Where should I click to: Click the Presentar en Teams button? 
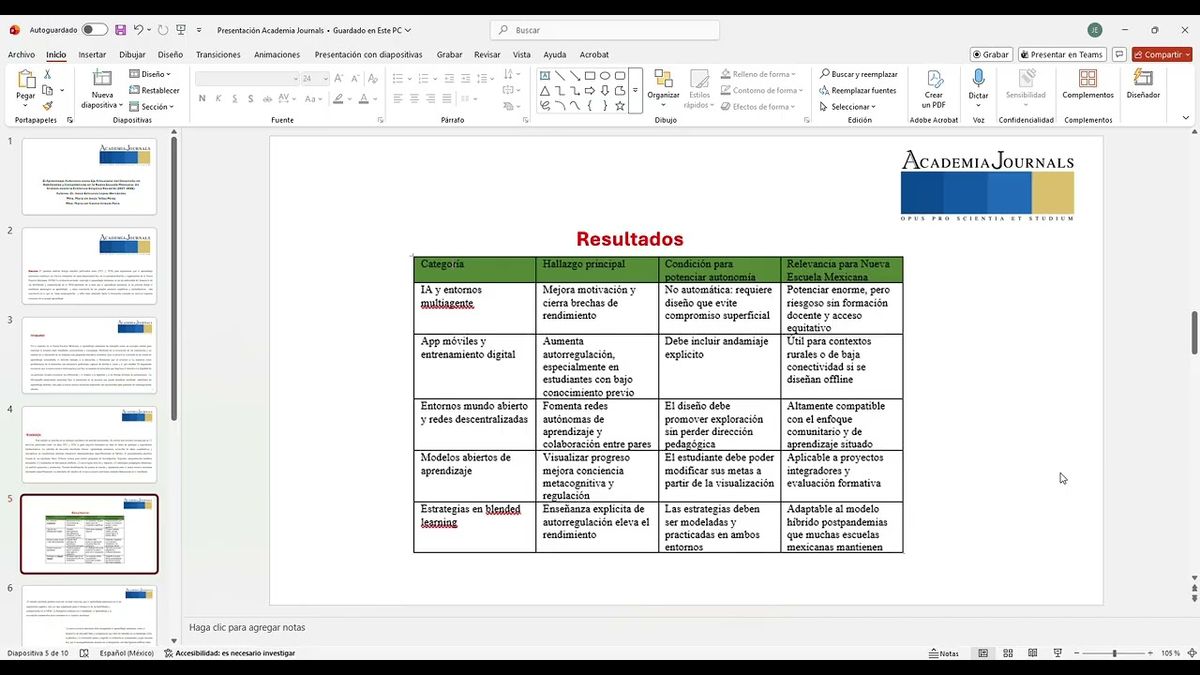click(1062, 55)
